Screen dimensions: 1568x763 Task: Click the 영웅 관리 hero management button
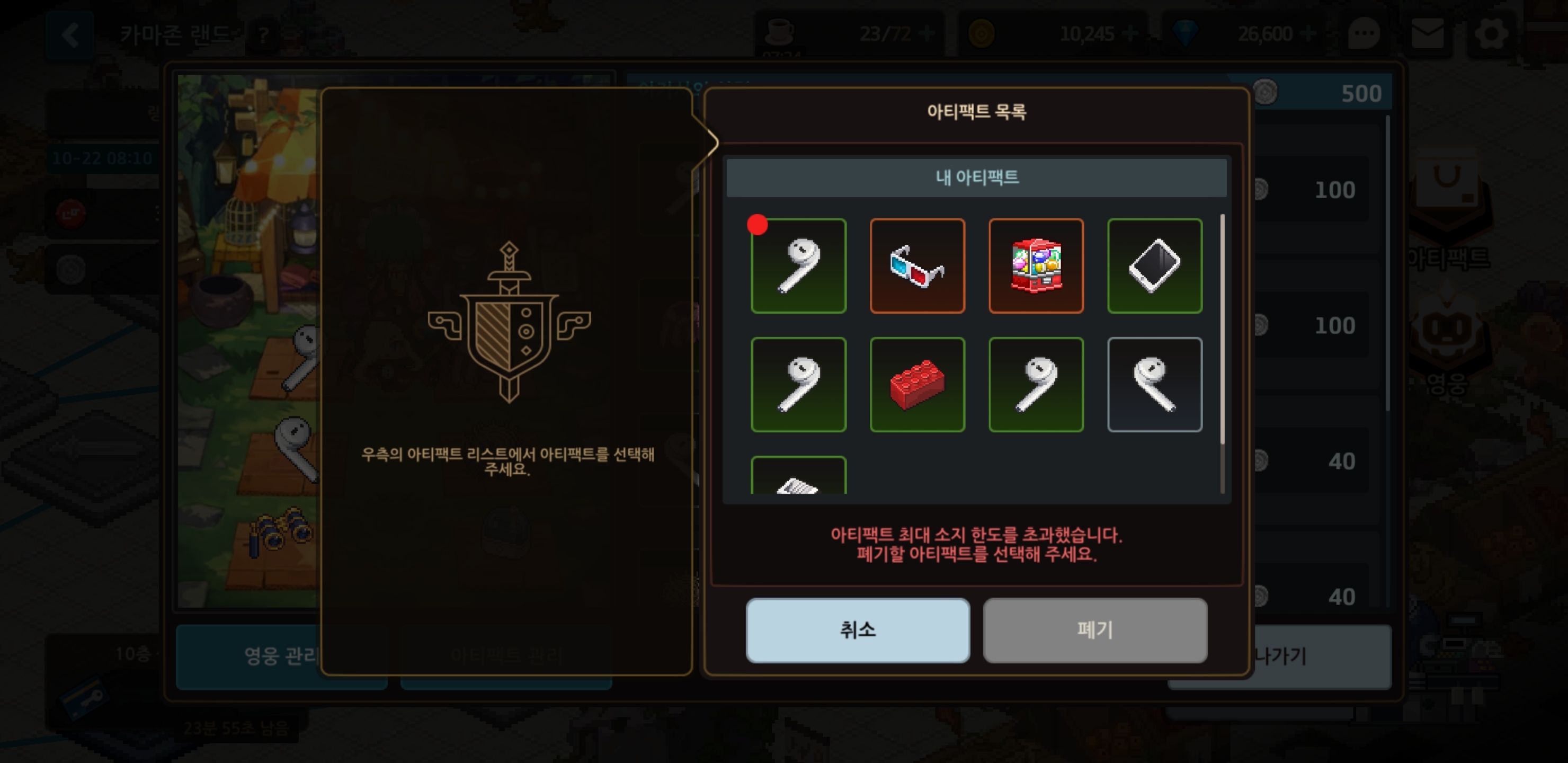pos(281,656)
